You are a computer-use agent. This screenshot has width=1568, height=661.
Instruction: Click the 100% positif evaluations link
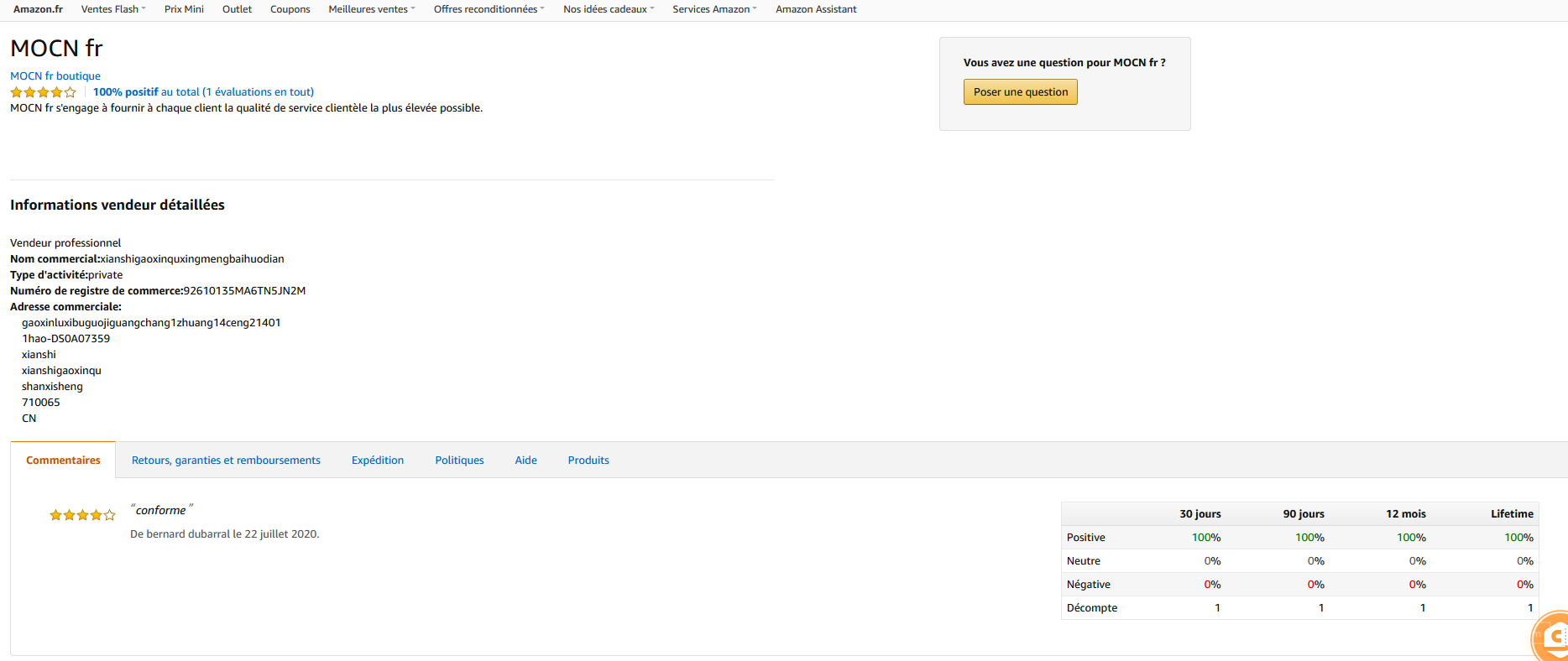coord(203,92)
